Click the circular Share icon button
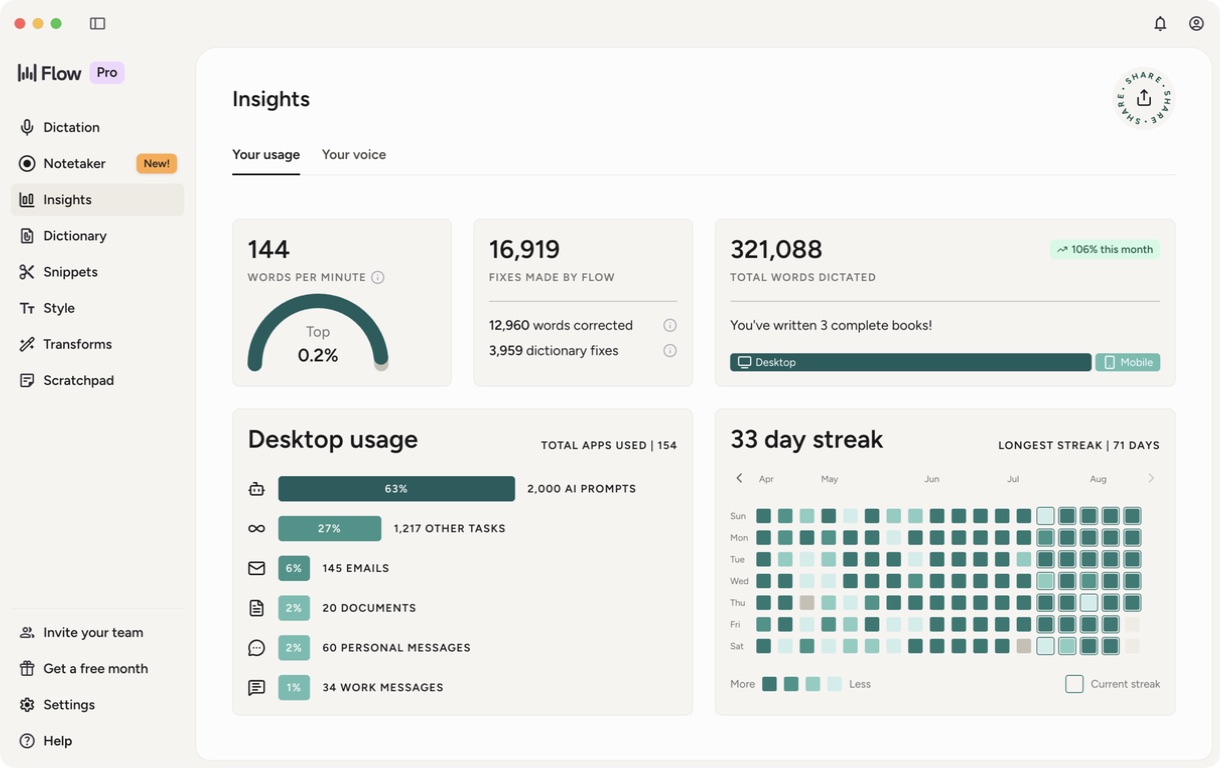1220x768 pixels. tap(1144, 98)
